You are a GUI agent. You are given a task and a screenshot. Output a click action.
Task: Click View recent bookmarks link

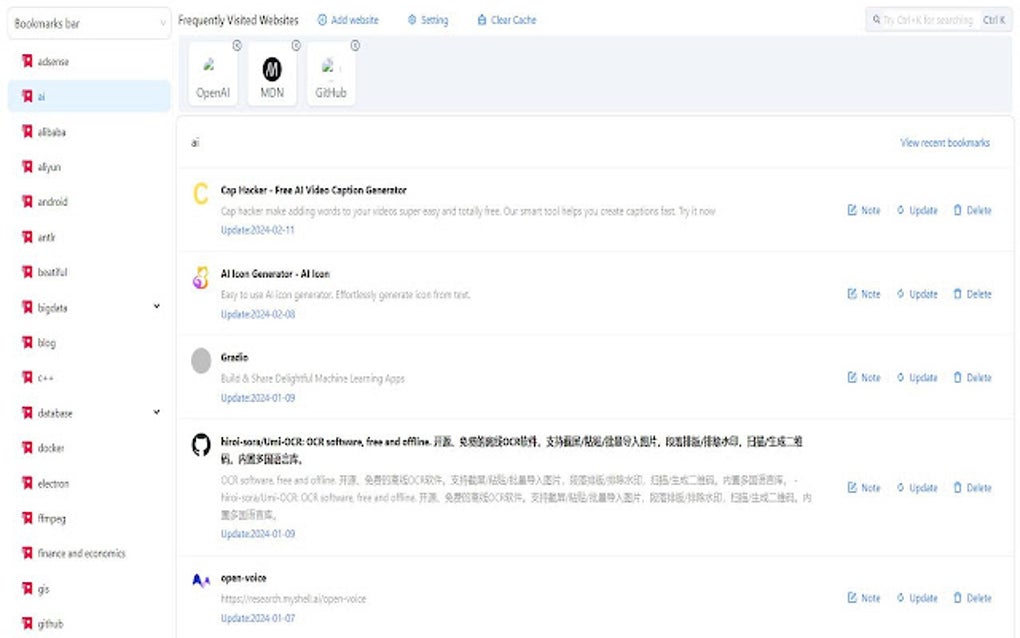pos(945,142)
